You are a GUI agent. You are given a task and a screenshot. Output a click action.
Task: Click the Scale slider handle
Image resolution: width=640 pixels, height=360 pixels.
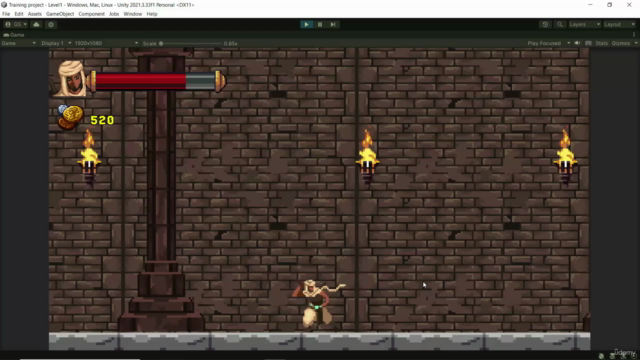tap(161, 43)
